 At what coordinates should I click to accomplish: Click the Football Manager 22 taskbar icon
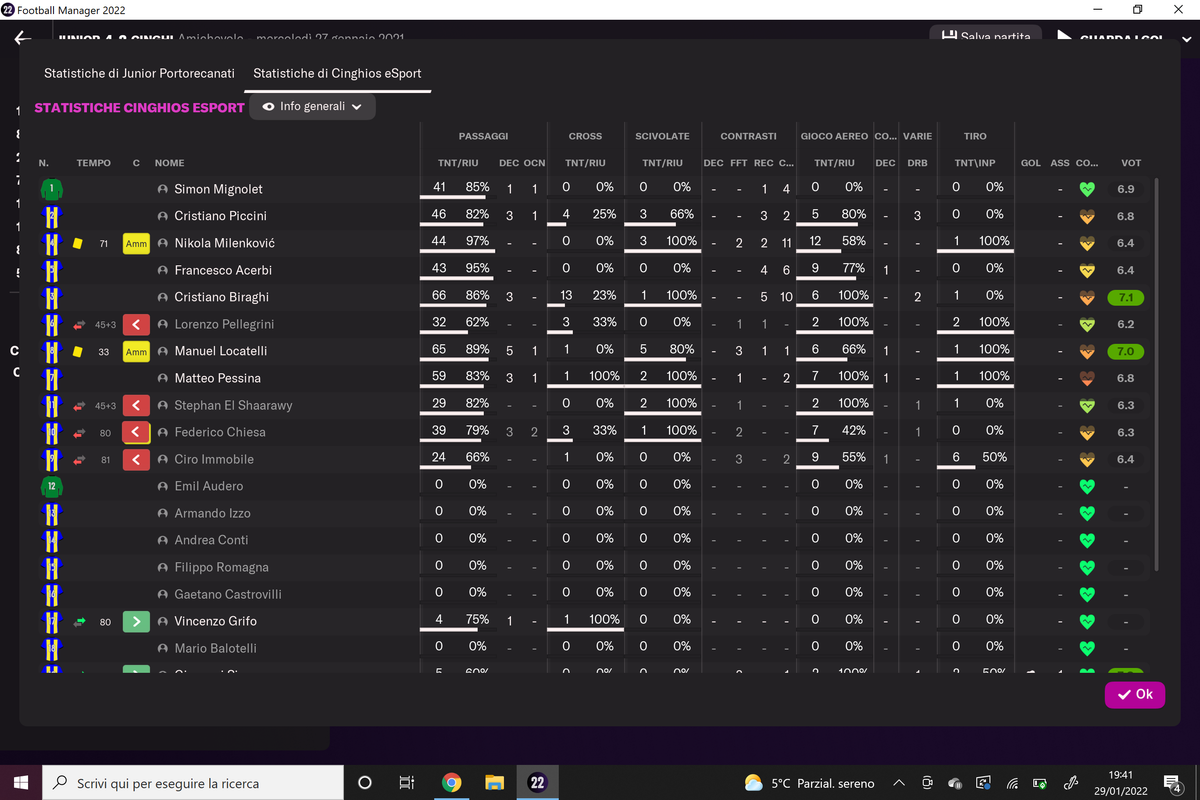(x=537, y=783)
